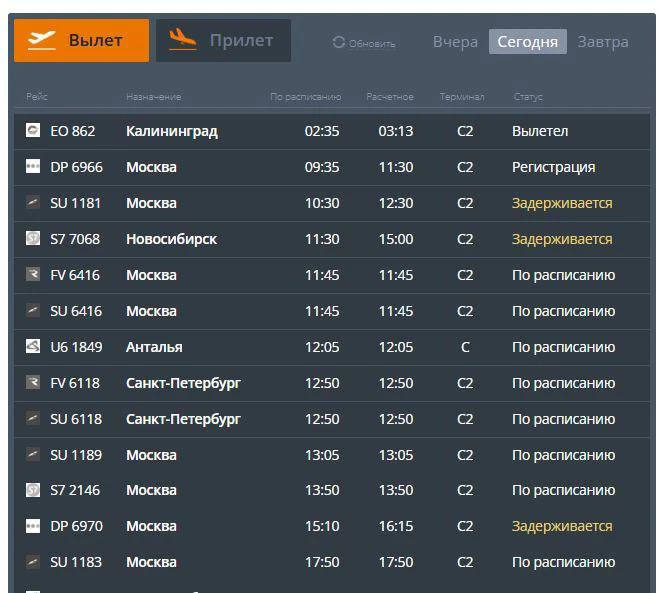Click the Aeroflot logo next to SU 1181
This screenshot has height=593, width=658.
[33, 202]
